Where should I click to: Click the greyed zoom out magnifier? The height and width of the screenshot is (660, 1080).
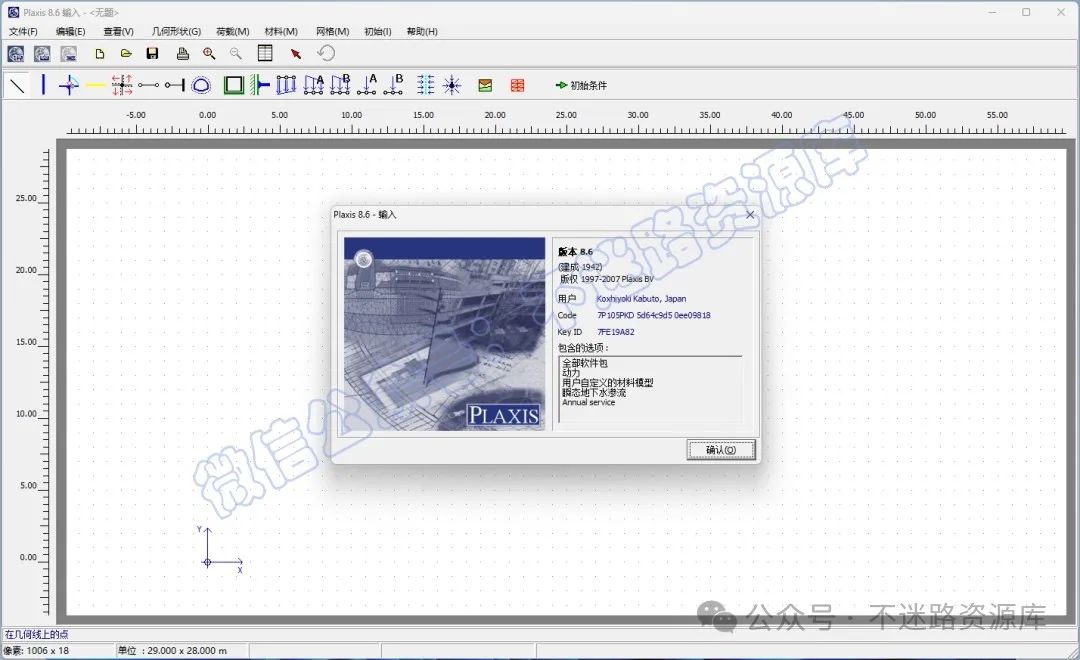tap(236, 54)
